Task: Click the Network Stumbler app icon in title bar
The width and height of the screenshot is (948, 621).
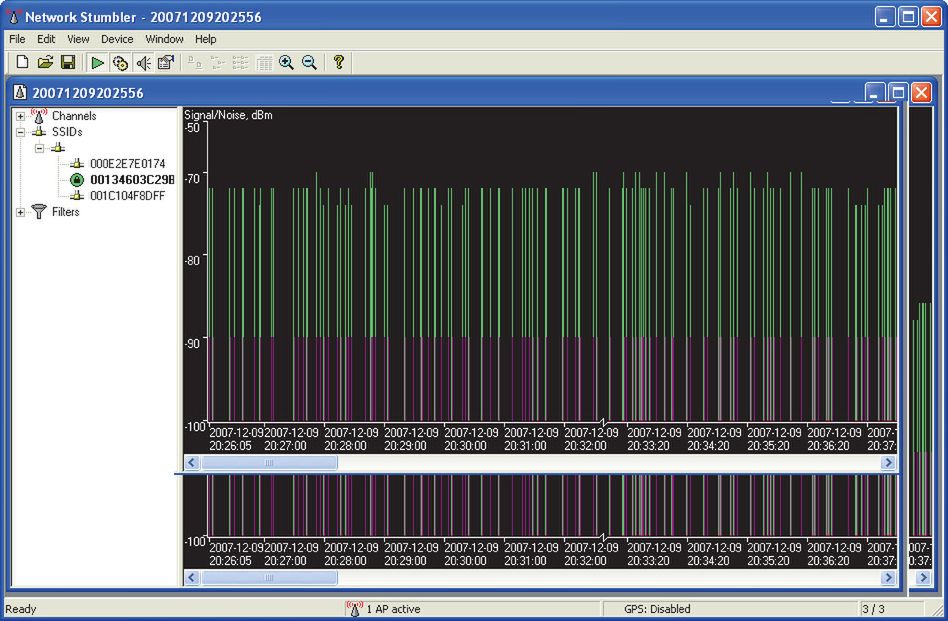Action: pyautogui.click(x=14, y=16)
